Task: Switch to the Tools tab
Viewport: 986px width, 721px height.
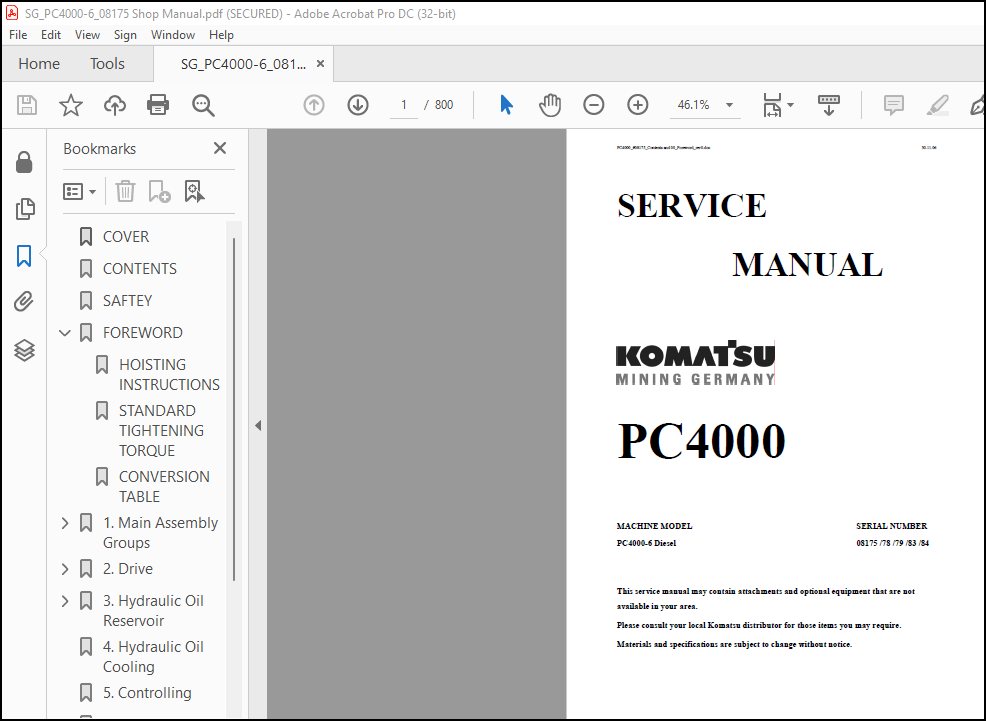Action: point(107,63)
